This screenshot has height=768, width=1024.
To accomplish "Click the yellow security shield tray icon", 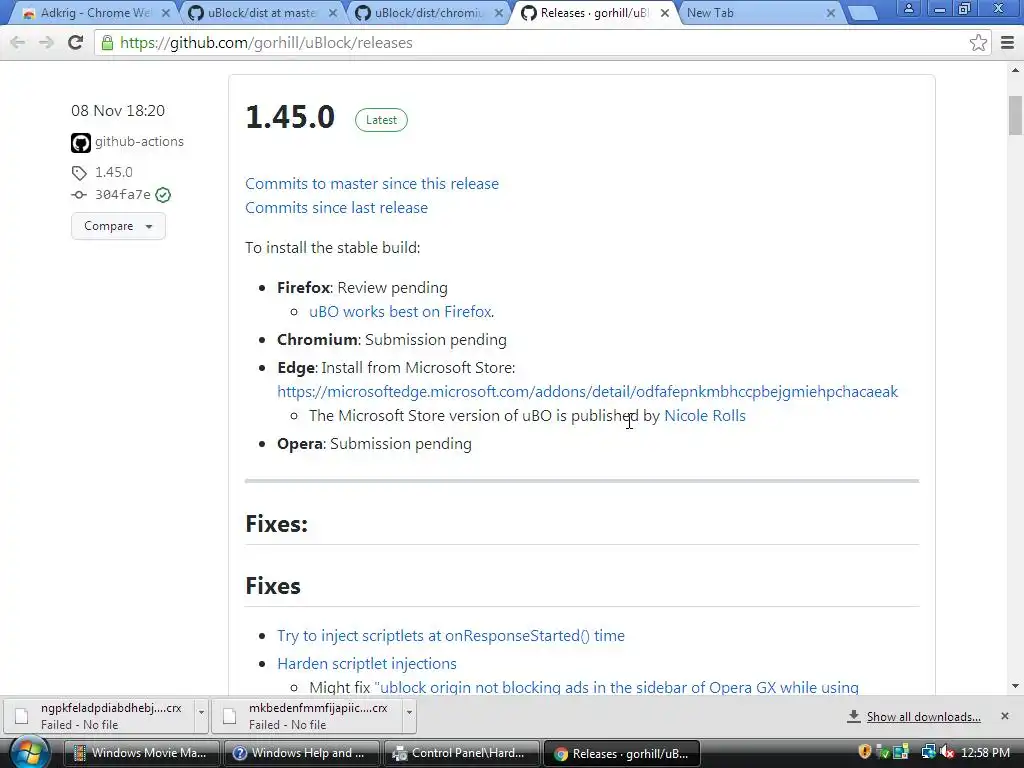I will point(865,752).
